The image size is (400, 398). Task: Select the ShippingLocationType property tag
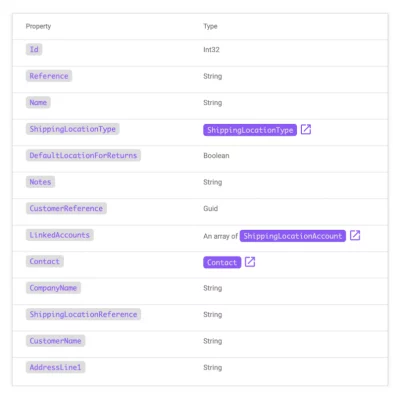(73, 129)
